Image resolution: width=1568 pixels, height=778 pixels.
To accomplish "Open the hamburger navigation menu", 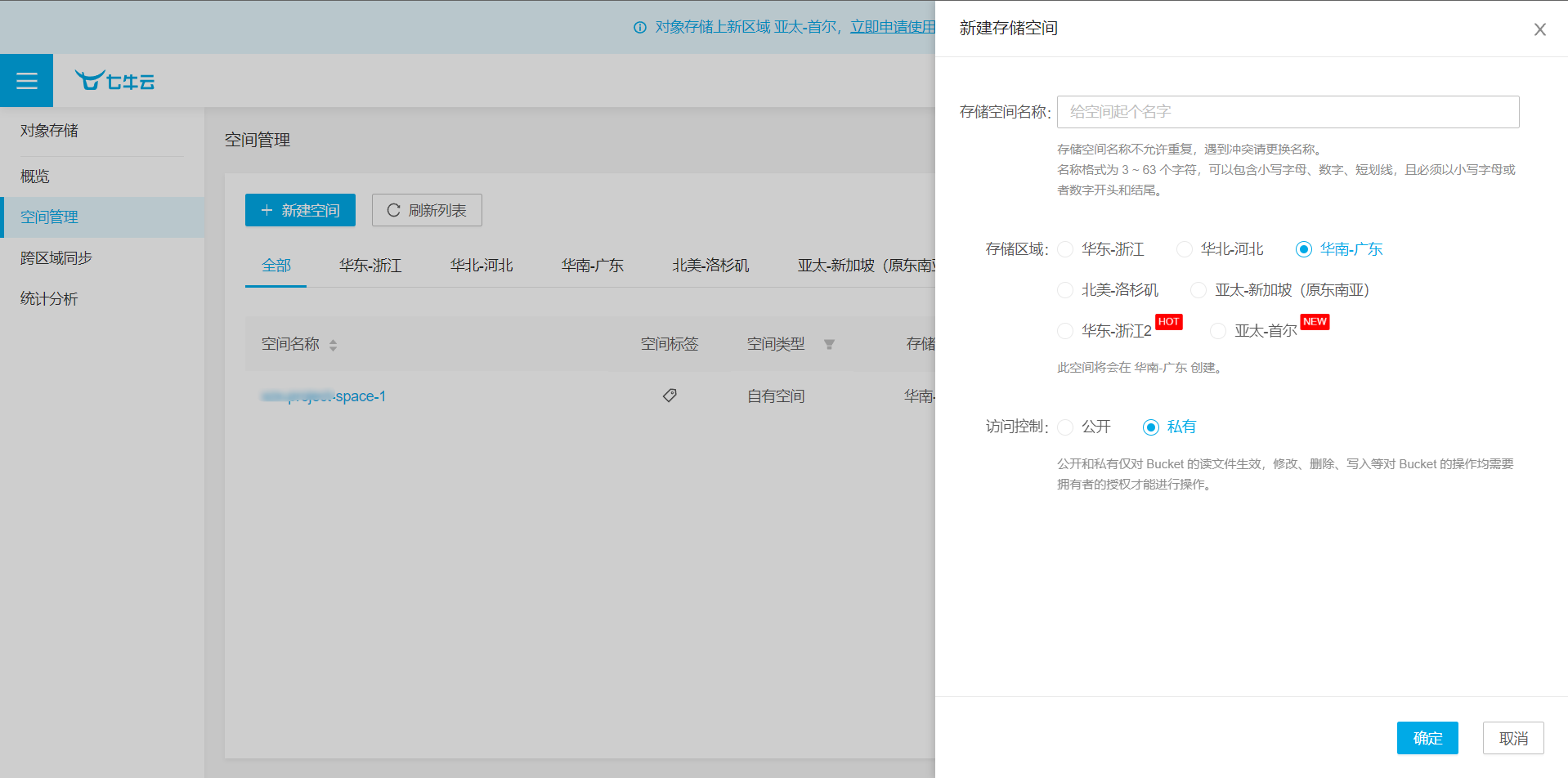I will pos(26,80).
